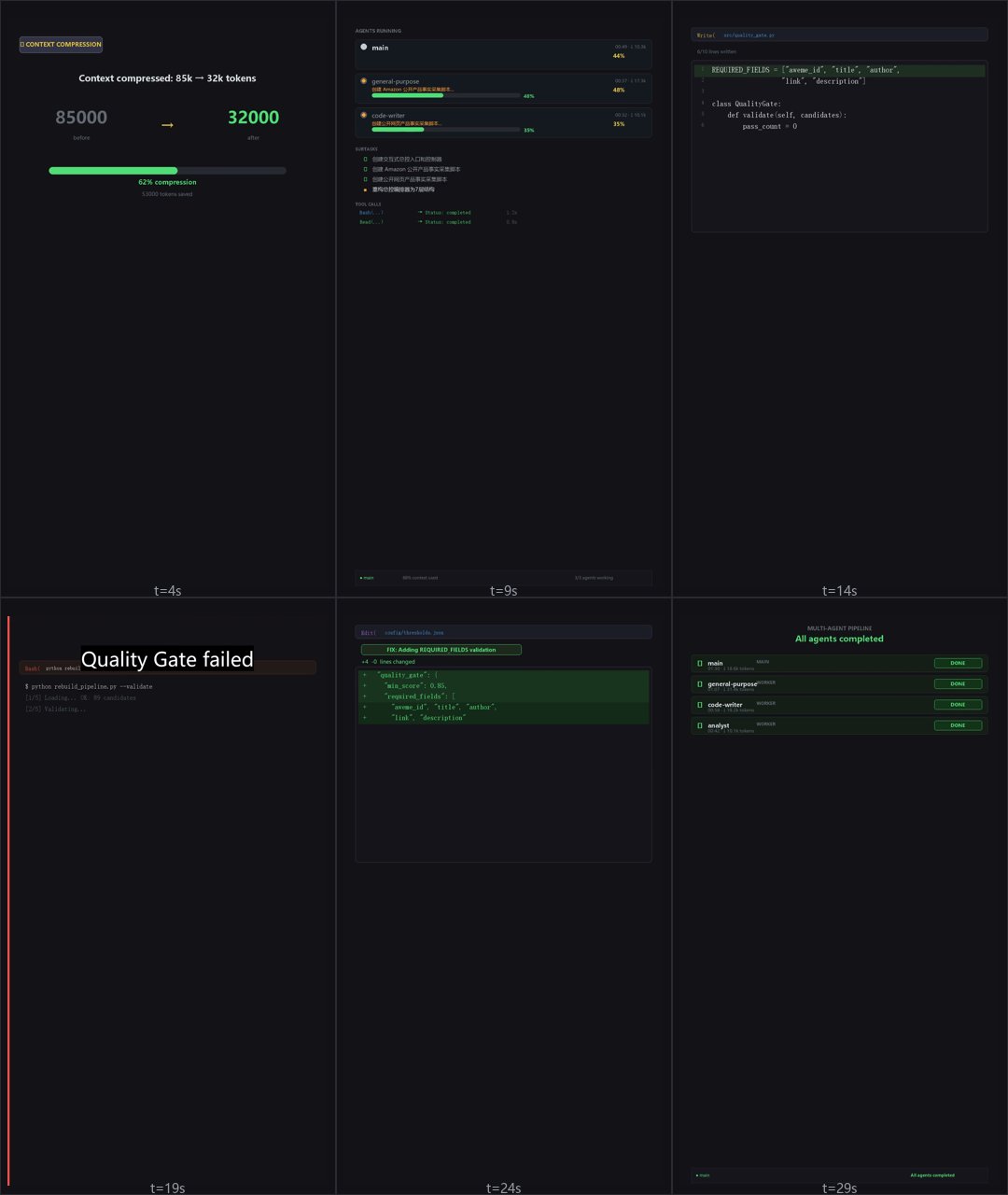Click the Bash( command header bar

(167, 668)
